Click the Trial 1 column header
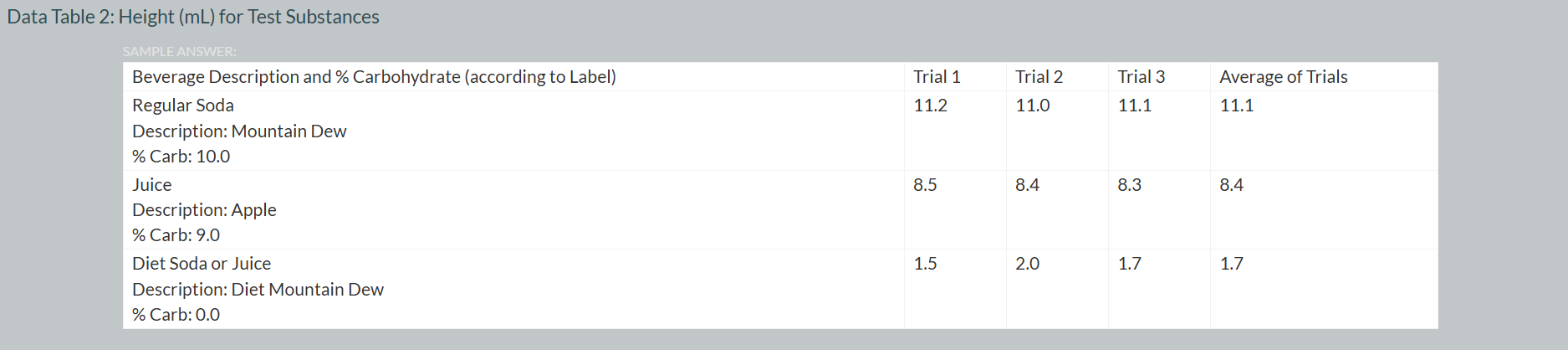This screenshot has width=1568, height=350. [x=937, y=77]
